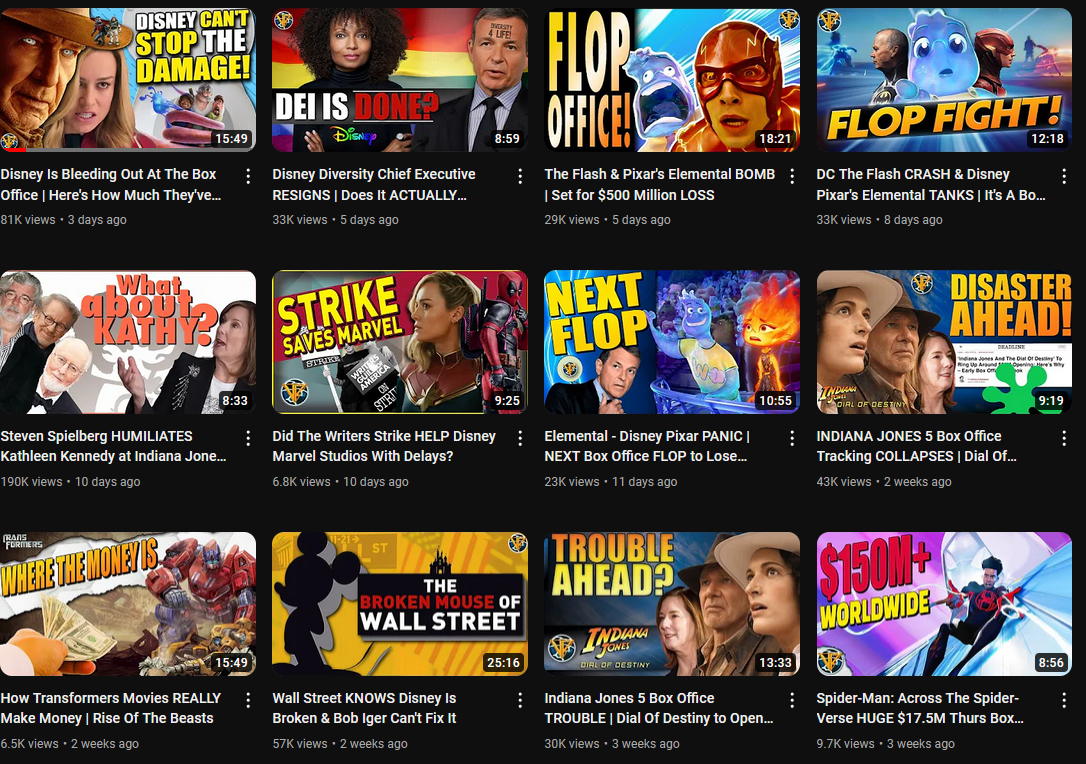Open options menu for Steven Spielberg HUMILIATES video
The height and width of the screenshot is (764, 1086).
click(x=248, y=438)
